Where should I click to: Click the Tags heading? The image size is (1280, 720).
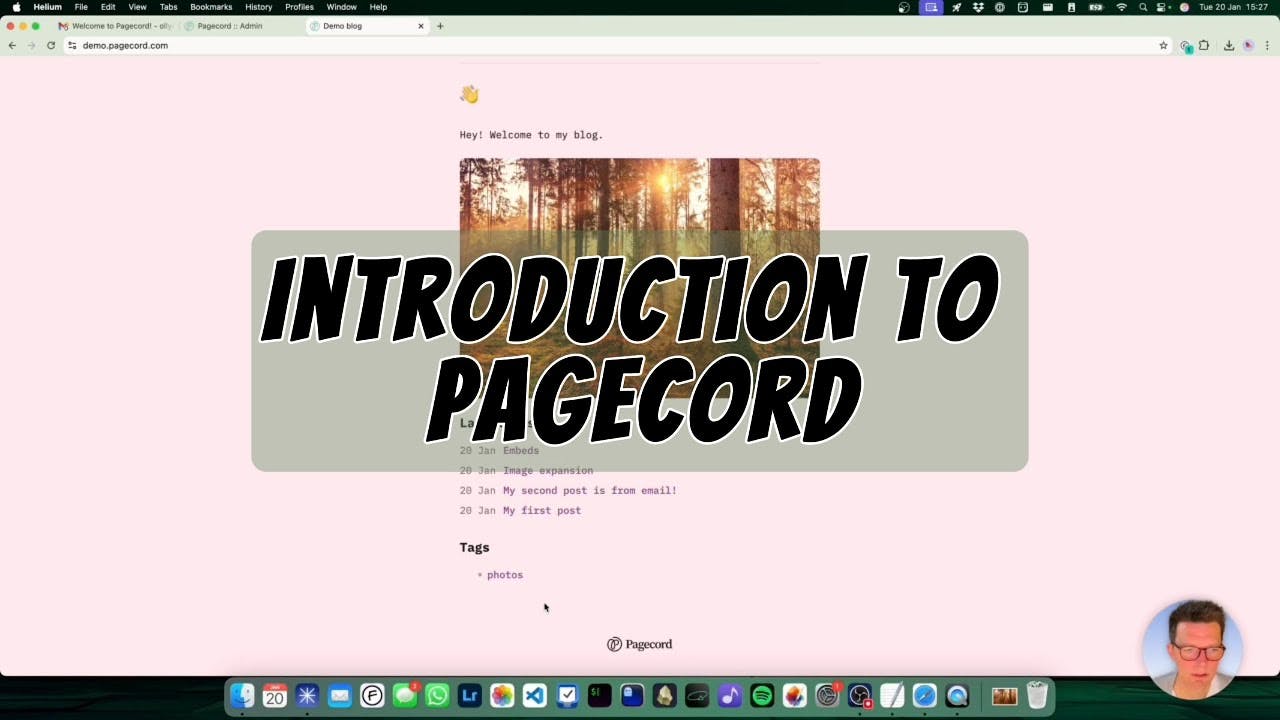click(474, 547)
